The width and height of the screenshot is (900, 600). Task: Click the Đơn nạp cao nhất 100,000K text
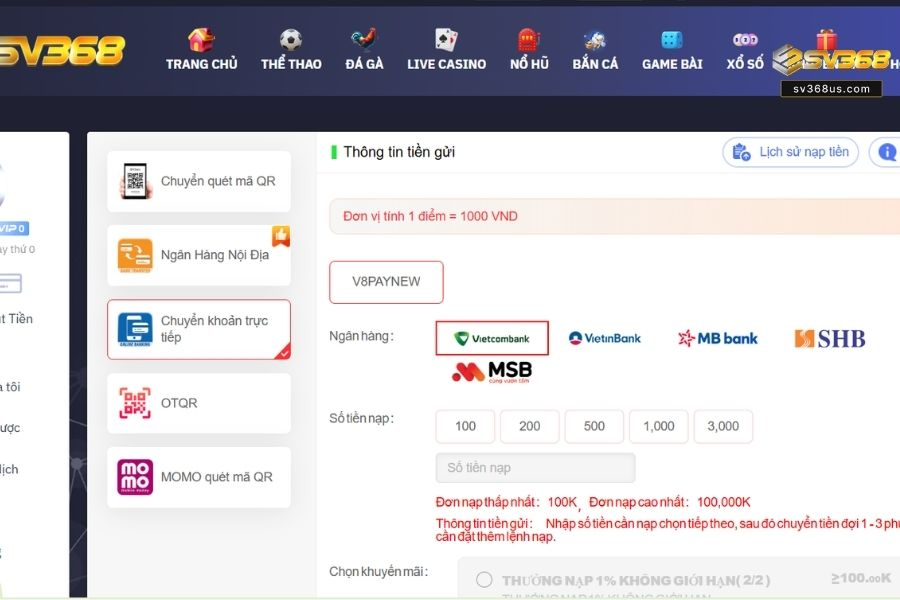(x=670, y=502)
